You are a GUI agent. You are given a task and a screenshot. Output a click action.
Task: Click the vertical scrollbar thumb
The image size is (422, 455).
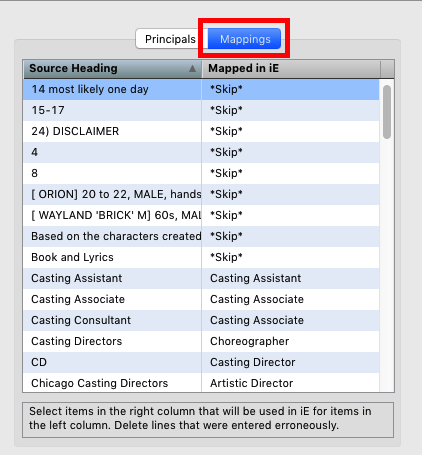point(387,112)
